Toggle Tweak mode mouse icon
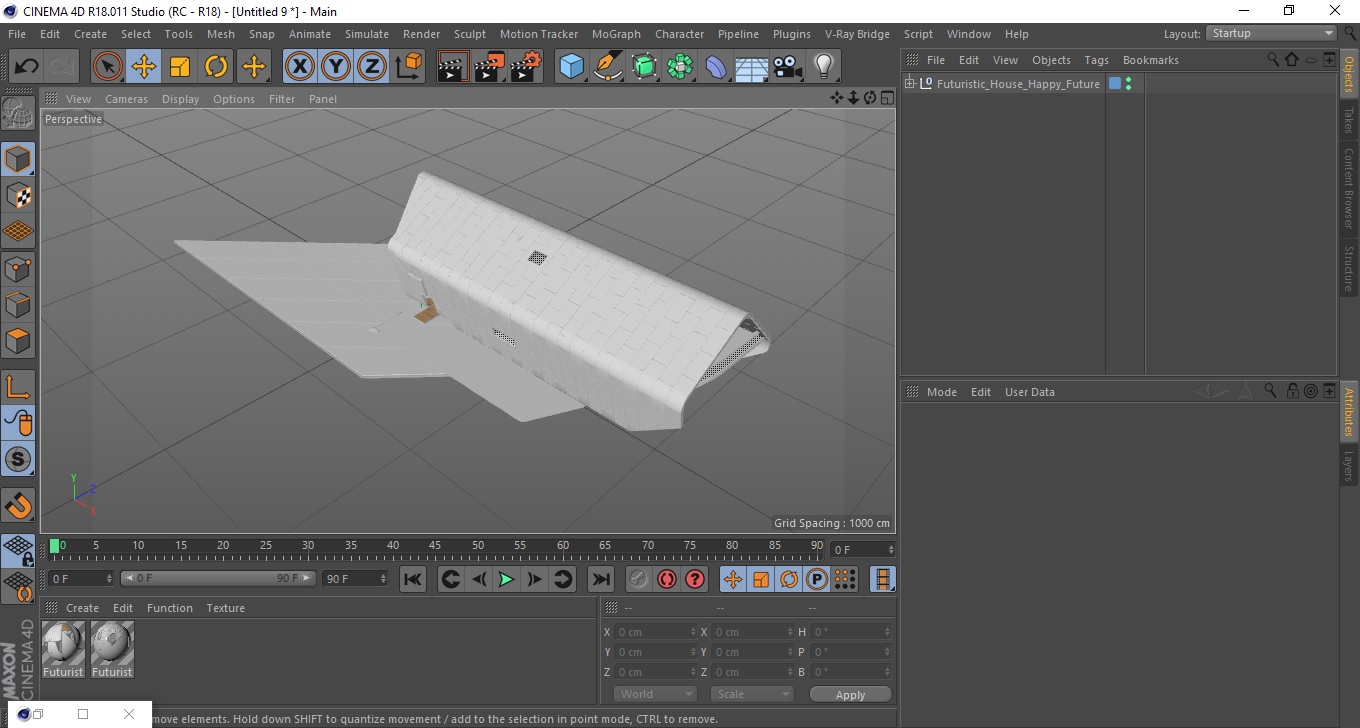1360x728 pixels. [18, 423]
